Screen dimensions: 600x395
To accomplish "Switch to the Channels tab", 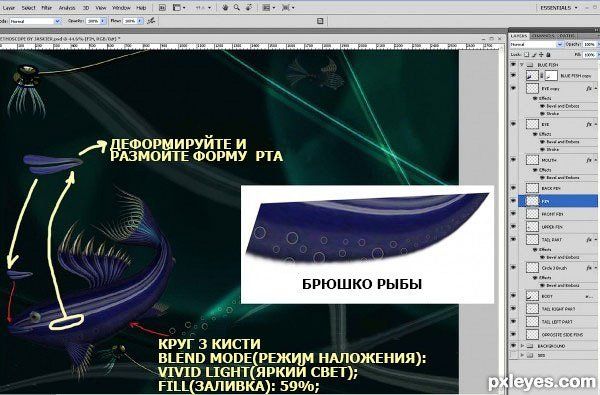I will tap(543, 36).
